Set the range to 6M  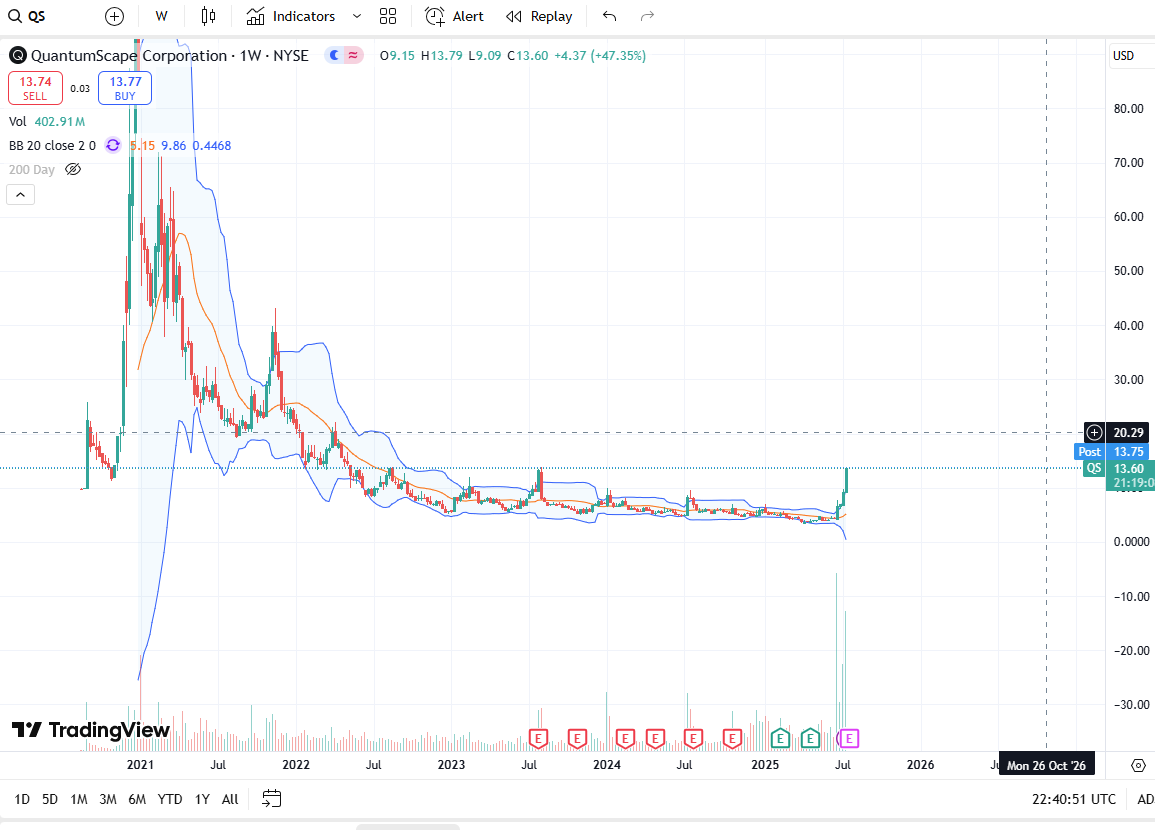[x=137, y=799]
